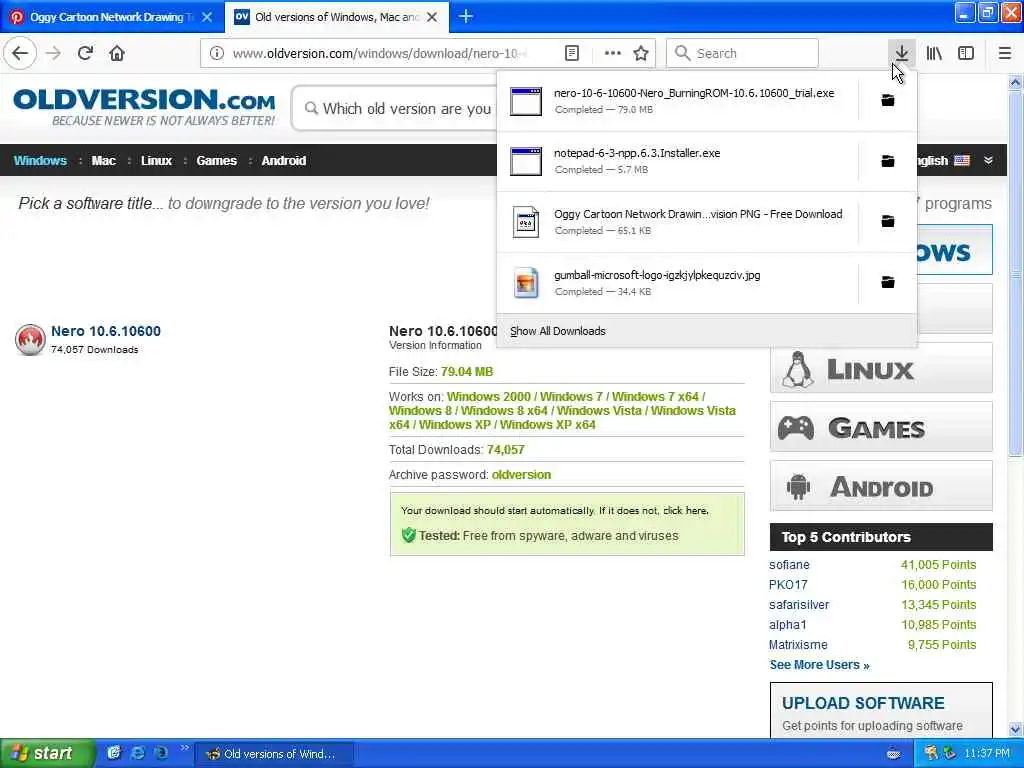Open the Nero 10.6.10600 title link

click(106, 331)
